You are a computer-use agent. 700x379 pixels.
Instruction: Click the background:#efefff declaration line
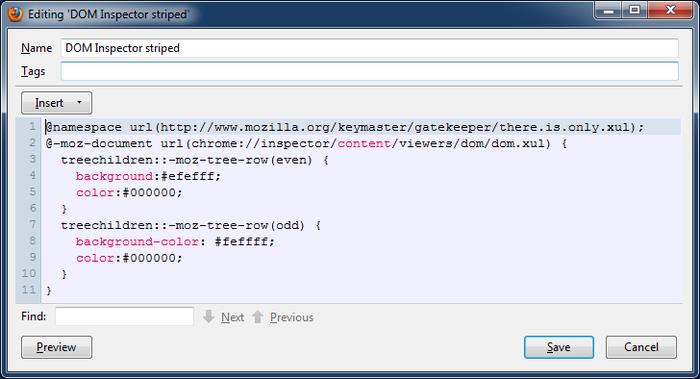click(148, 176)
